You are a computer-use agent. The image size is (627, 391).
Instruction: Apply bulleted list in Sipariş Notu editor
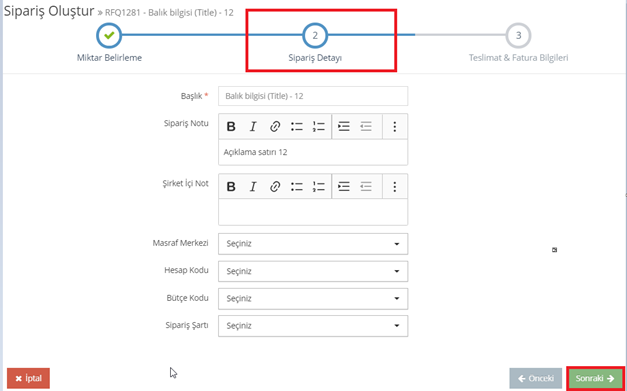click(296, 127)
